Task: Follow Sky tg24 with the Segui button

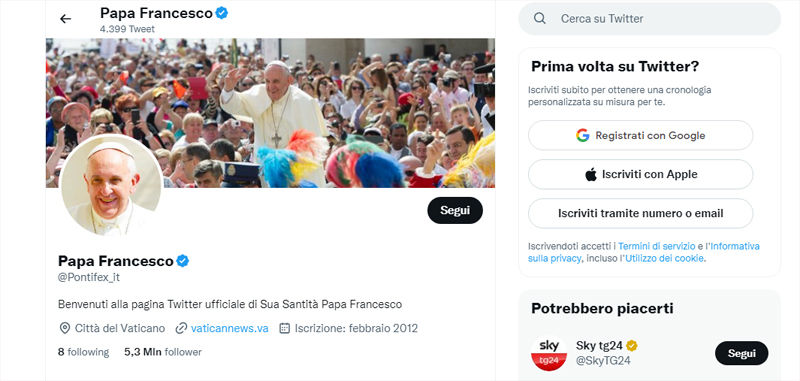Action: 741,353
